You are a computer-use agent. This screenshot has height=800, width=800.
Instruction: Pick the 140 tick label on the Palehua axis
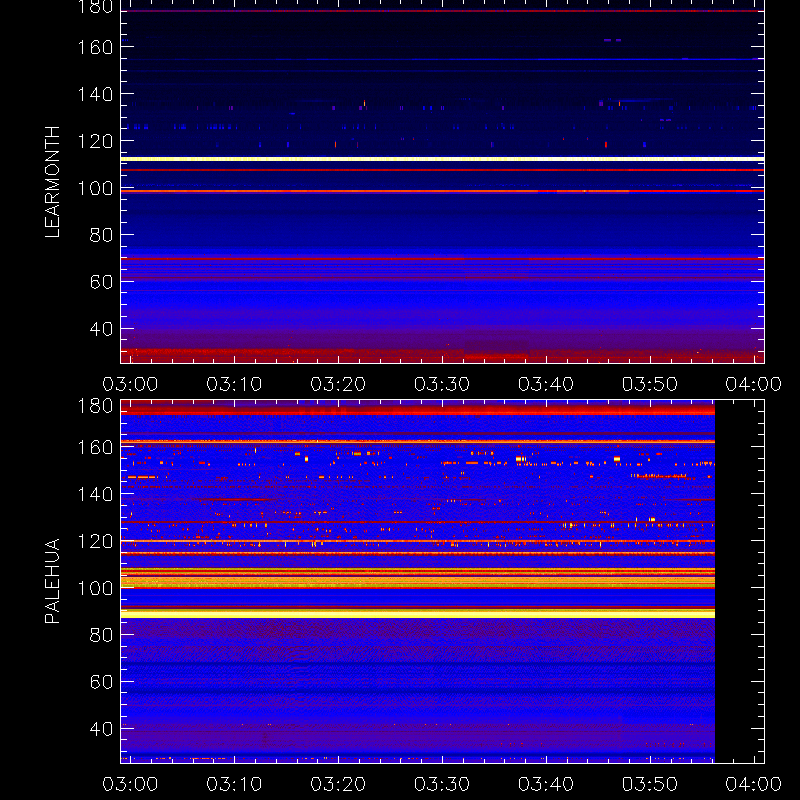95,494
